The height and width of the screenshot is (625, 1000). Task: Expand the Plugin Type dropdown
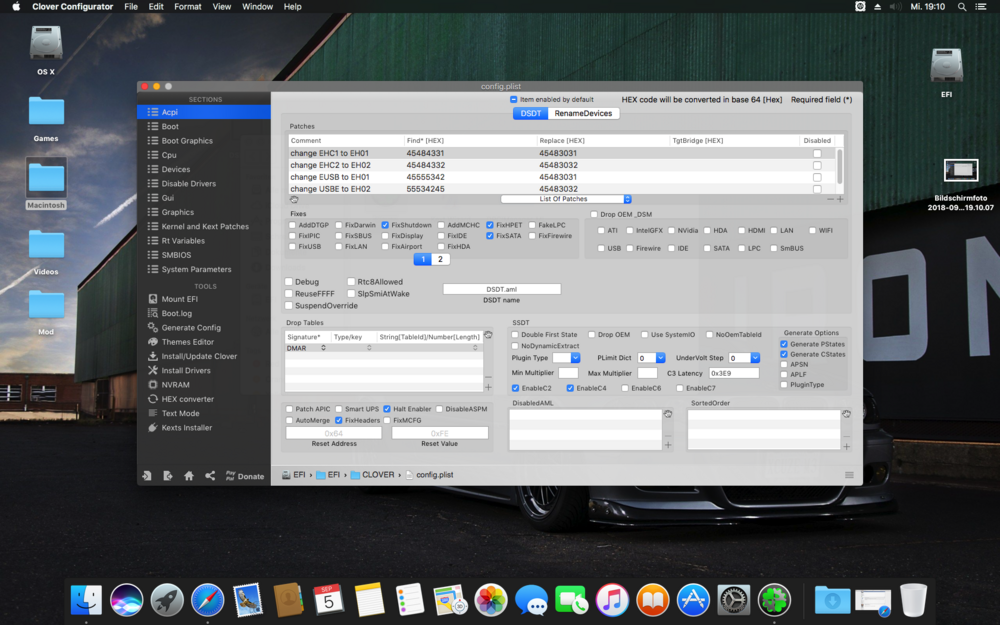coord(565,358)
